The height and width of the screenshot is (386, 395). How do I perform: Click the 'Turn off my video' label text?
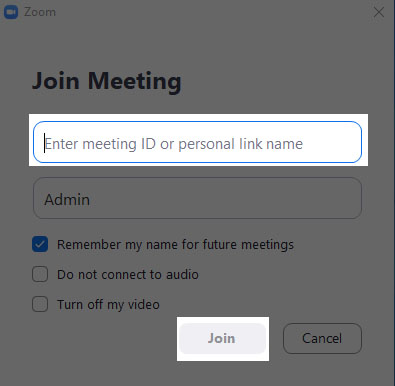coord(108,305)
